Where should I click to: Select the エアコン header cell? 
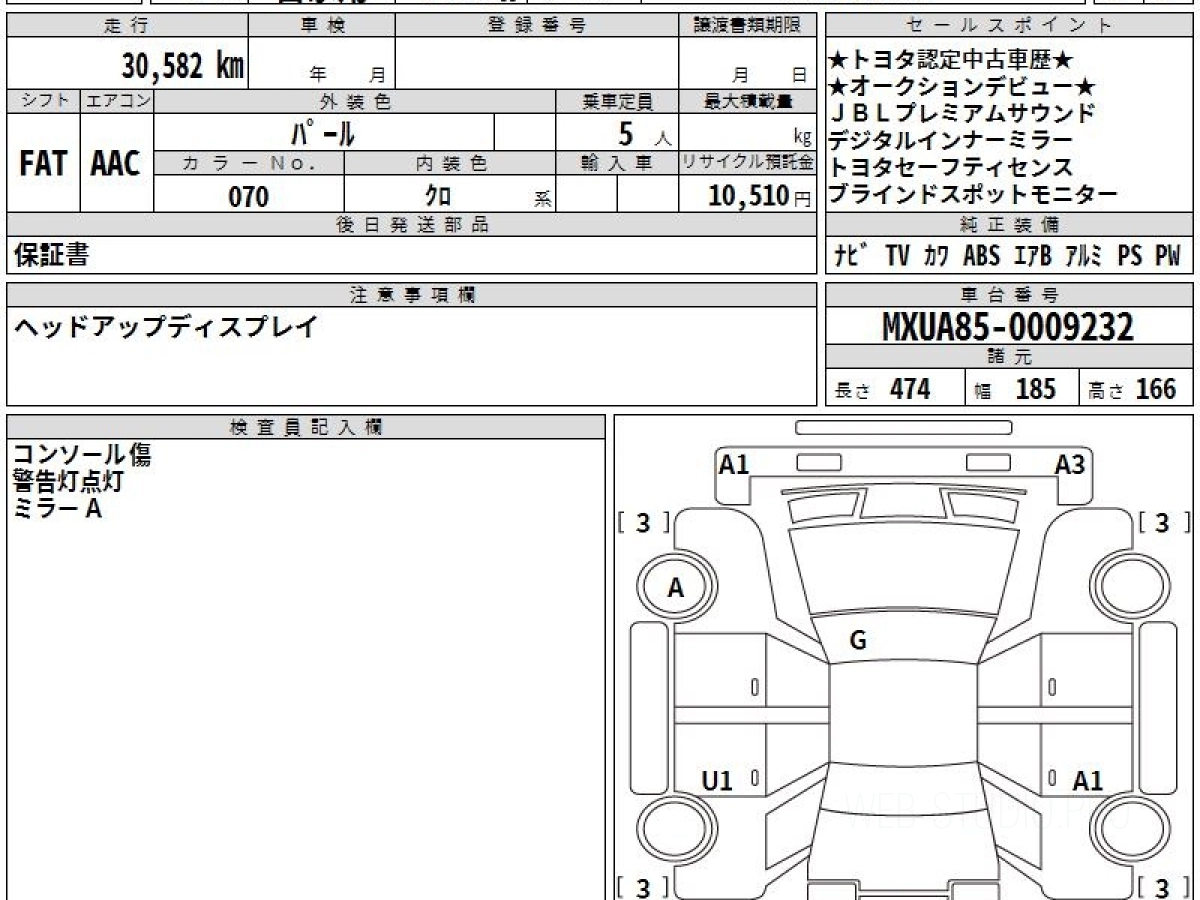[x=117, y=101]
